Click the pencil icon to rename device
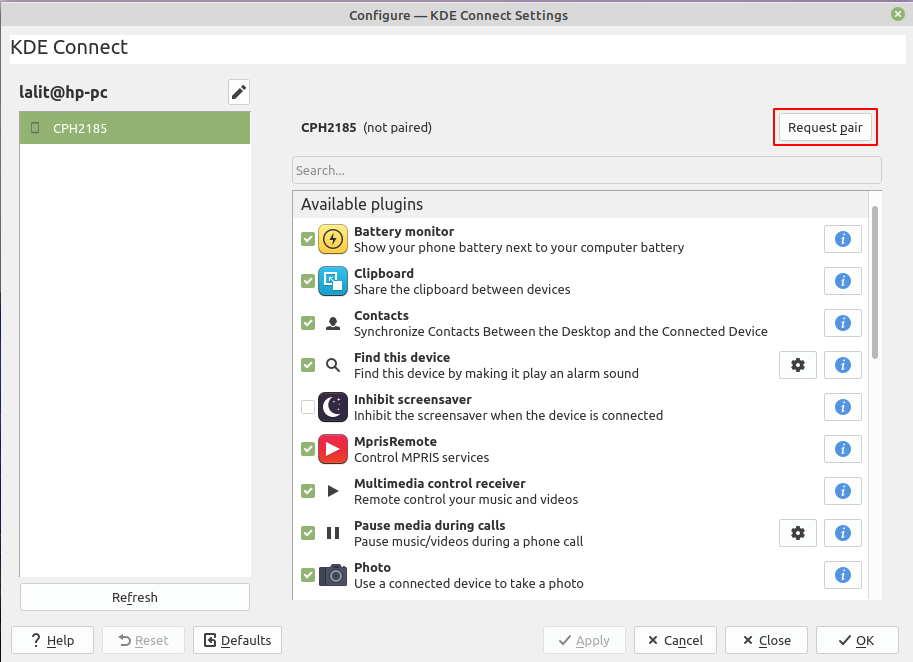 [x=238, y=93]
